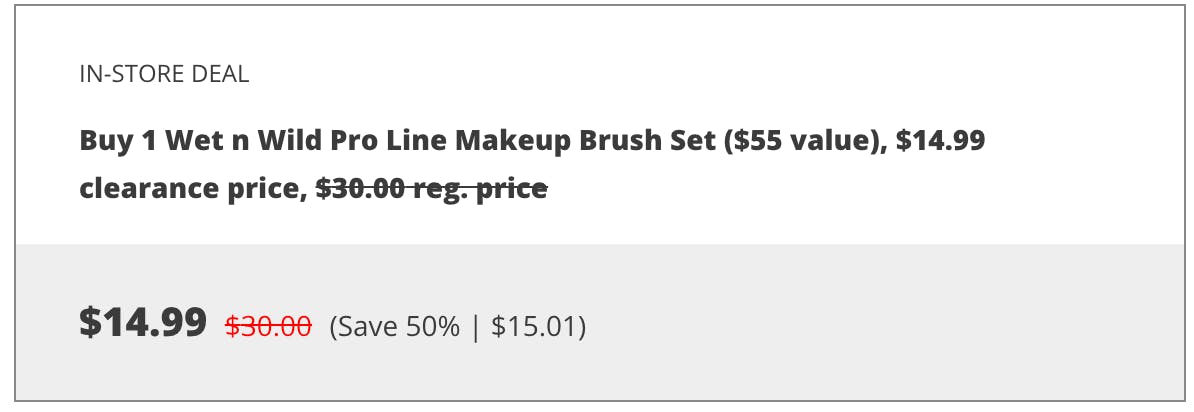Open the Wet n Wild Brush Set deal title
The width and height of the screenshot is (1194, 412).
(x=532, y=164)
